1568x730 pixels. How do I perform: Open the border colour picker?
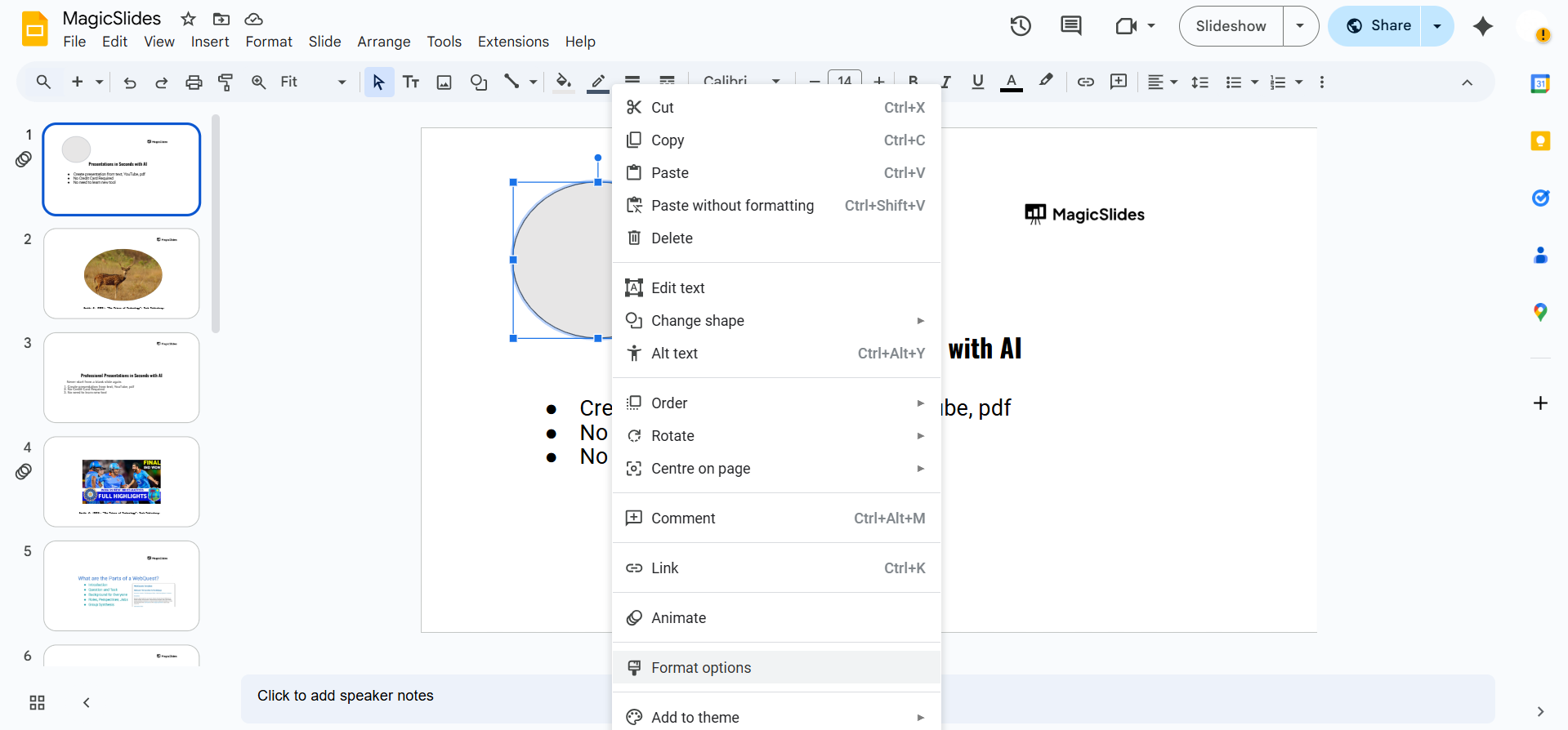598,82
